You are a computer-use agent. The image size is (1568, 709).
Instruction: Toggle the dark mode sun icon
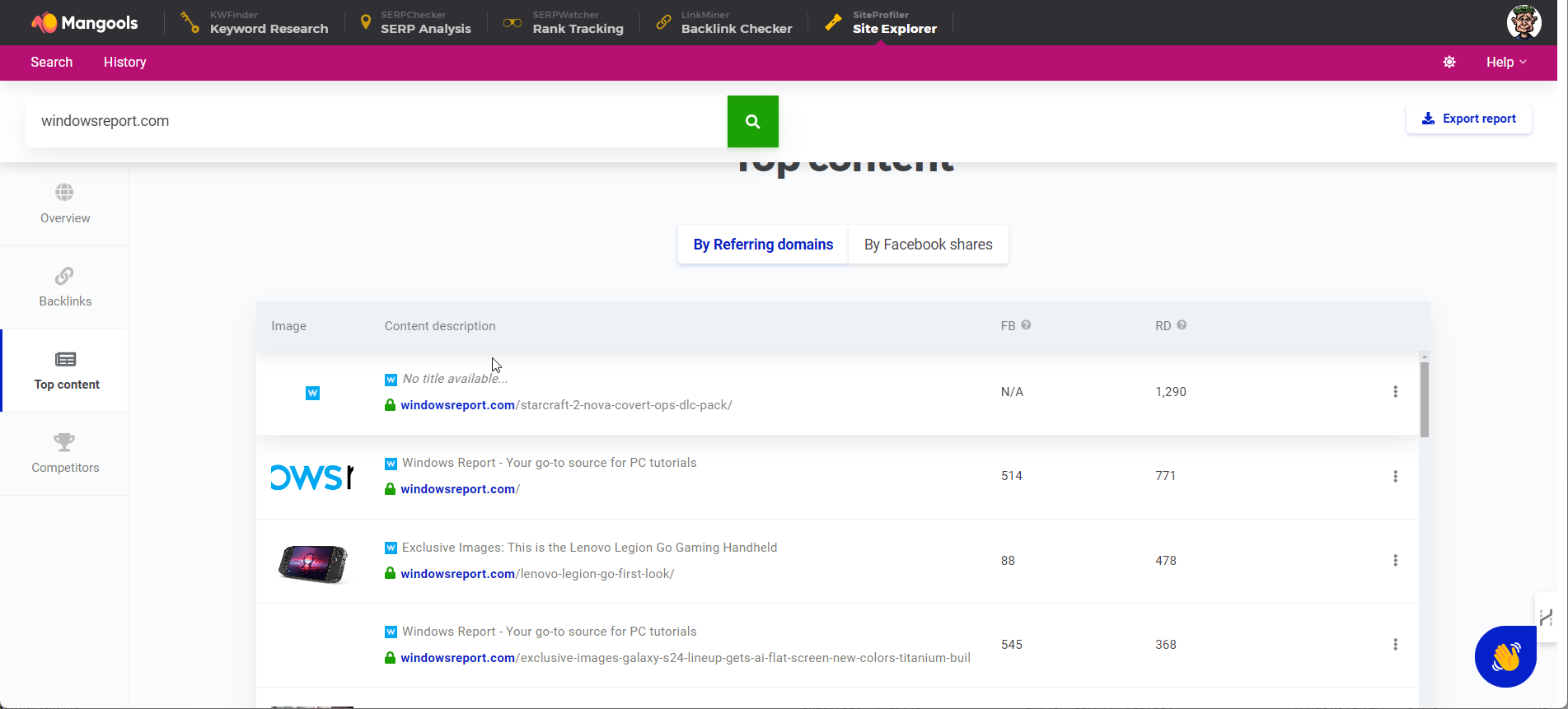(1449, 63)
